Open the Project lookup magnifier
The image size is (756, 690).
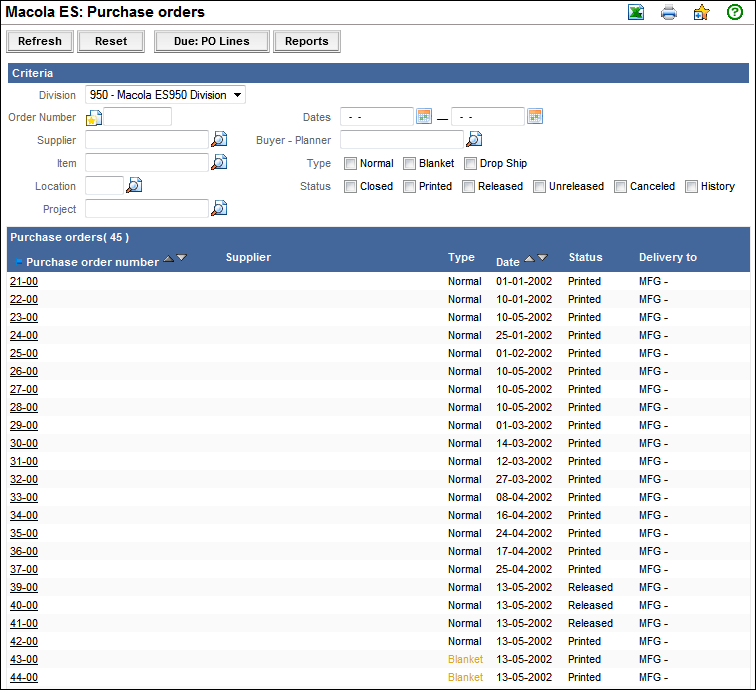219,208
